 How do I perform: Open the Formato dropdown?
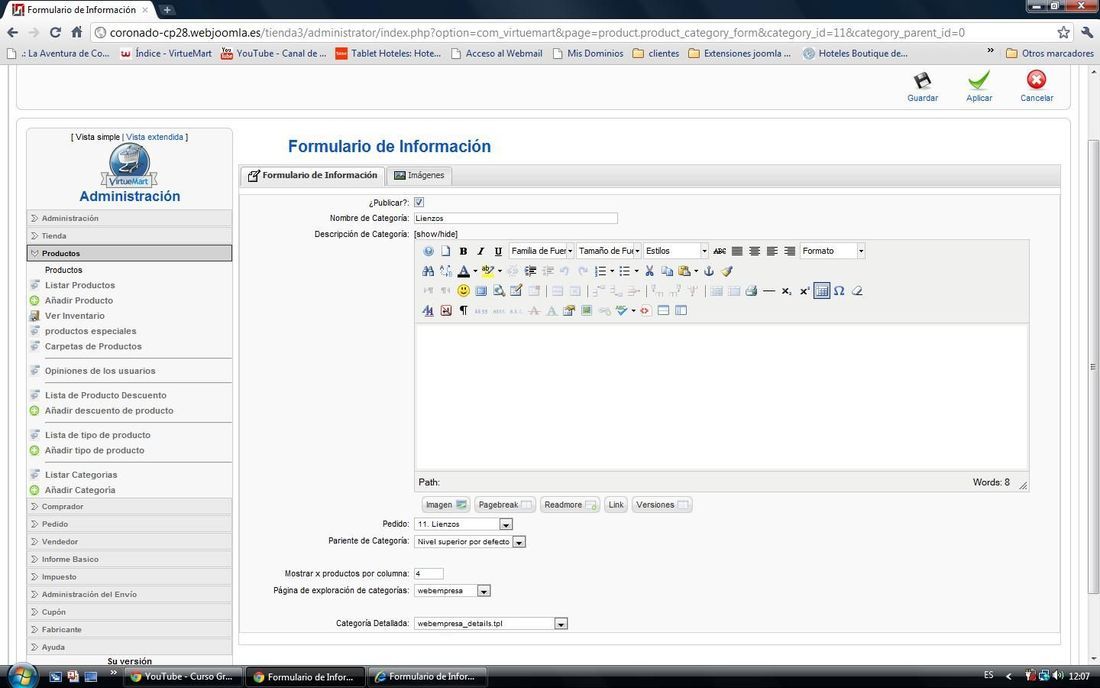pyautogui.click(x=833, y=251)
